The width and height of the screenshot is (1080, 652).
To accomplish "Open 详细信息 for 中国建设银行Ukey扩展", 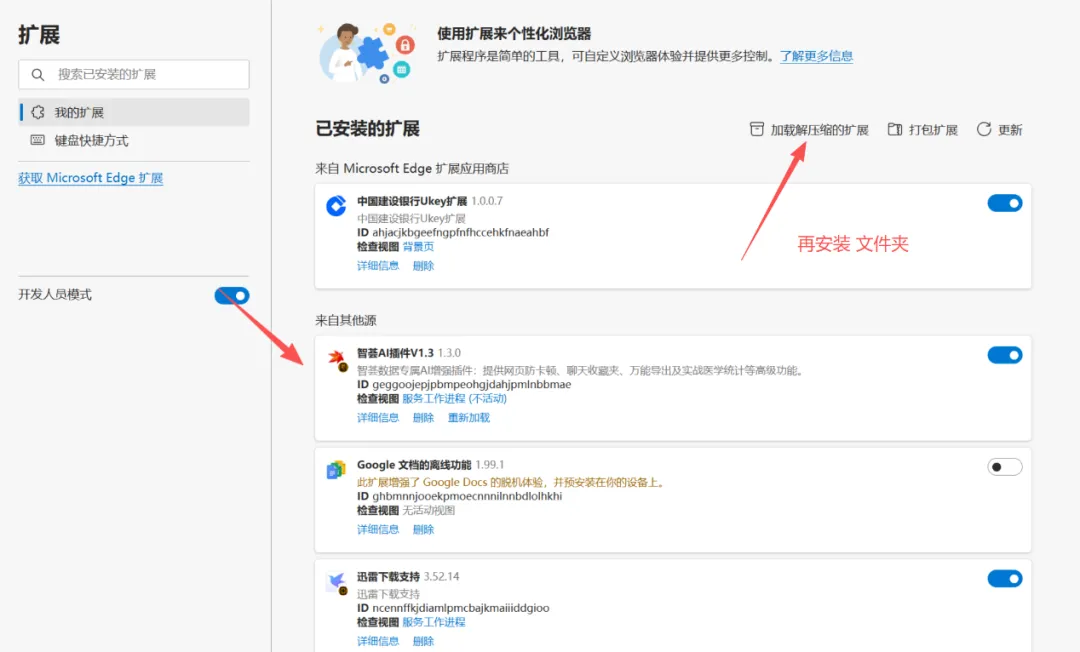I will point(378,266).
